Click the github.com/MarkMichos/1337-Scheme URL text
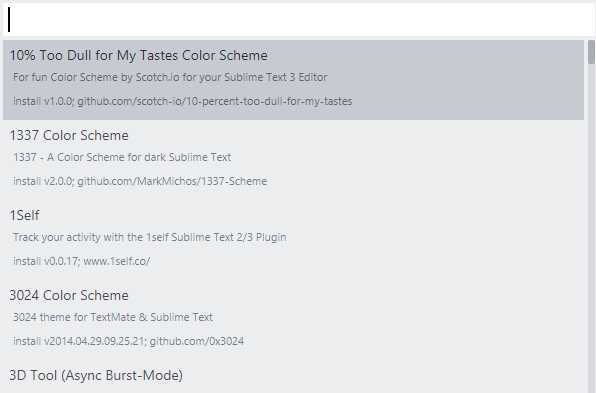This screenshot has height=393, width=596. point(172,181)
